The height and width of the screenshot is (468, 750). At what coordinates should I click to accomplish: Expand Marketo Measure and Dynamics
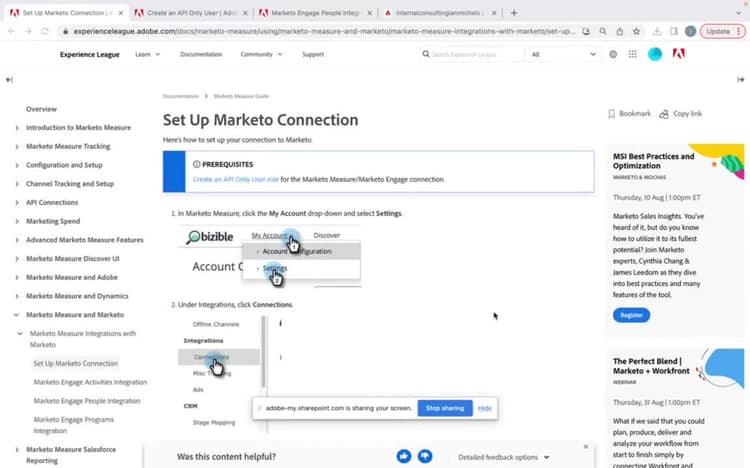(x=17, y=296)
